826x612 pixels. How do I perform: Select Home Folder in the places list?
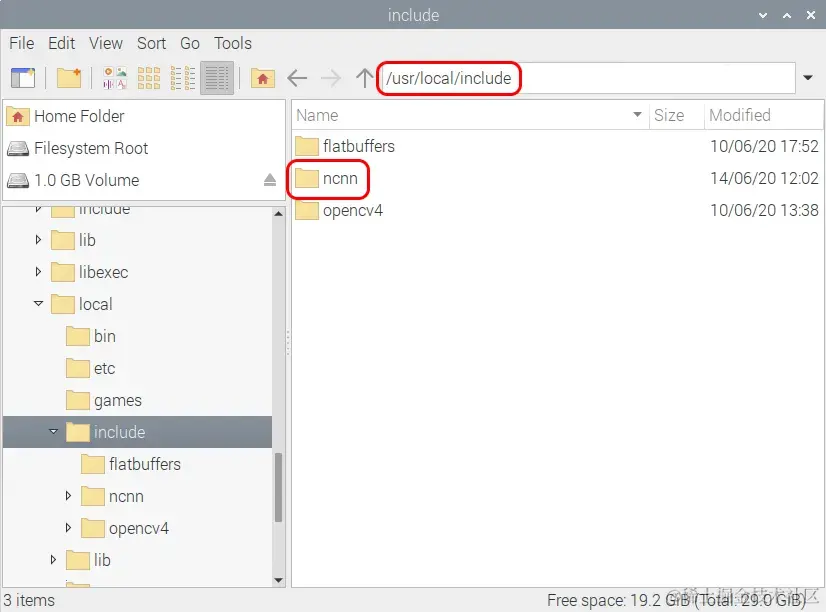[144, 116]
